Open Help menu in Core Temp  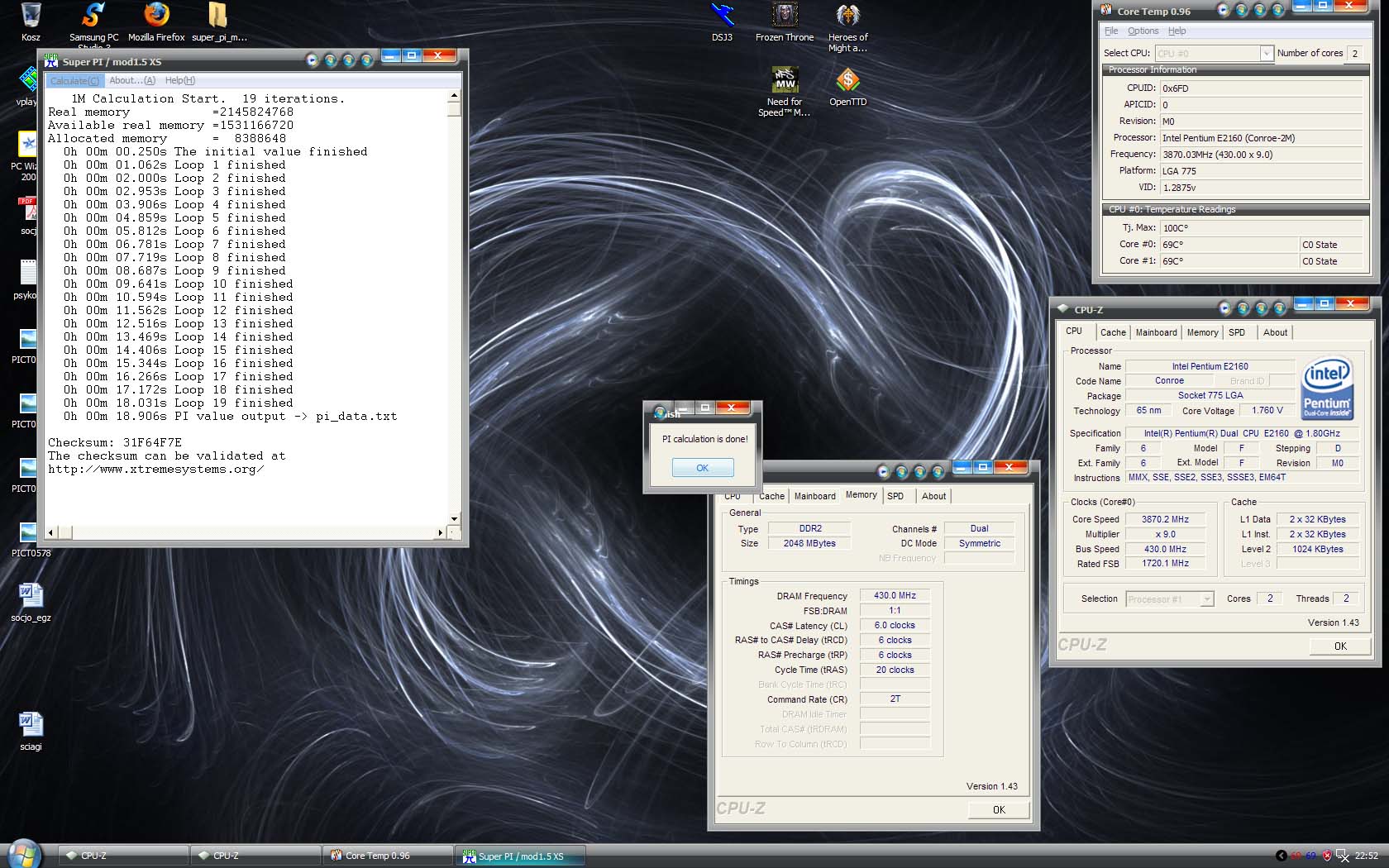(1177, 31)
